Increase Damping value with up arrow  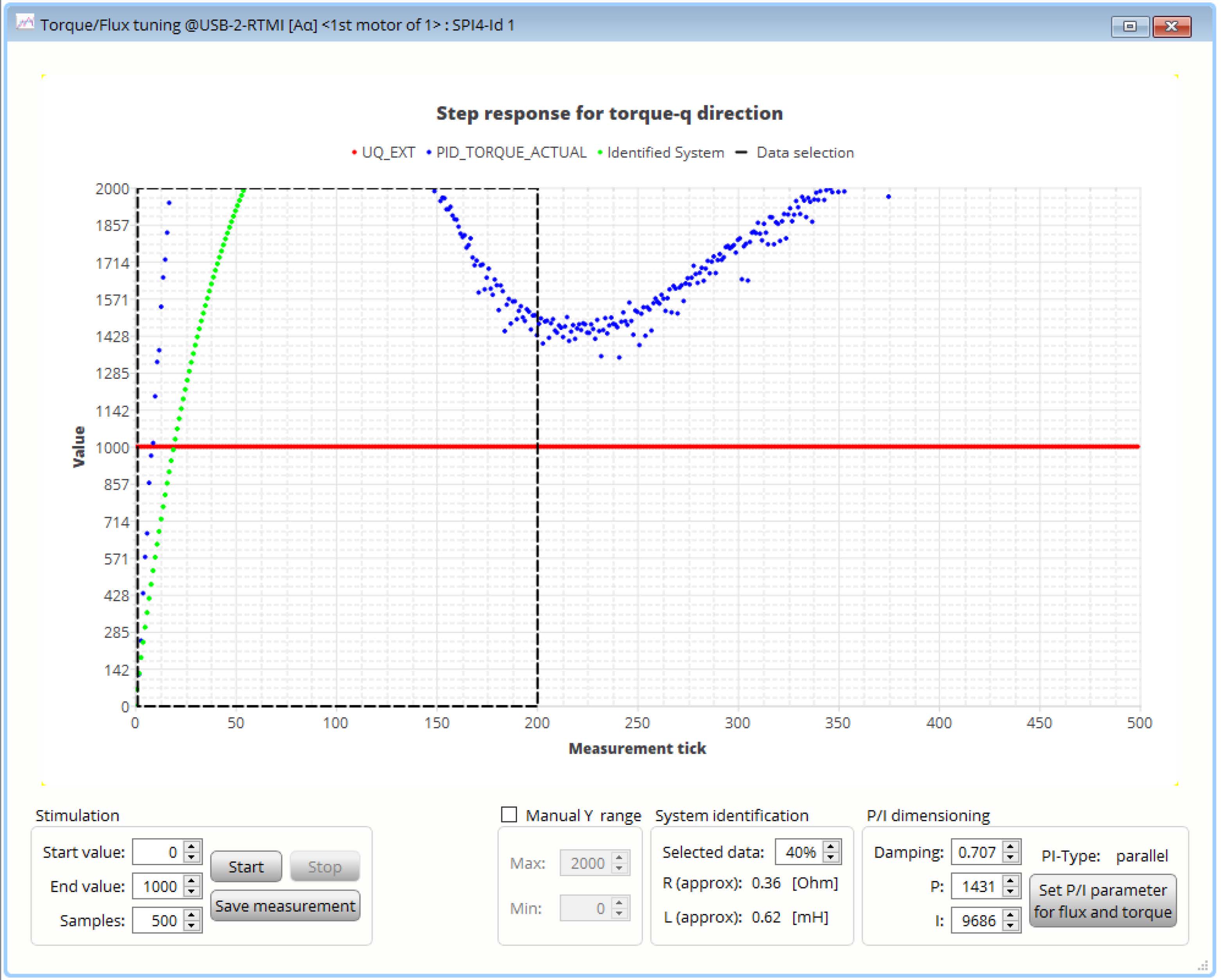pyautogui.click(x=1011, y=847)
